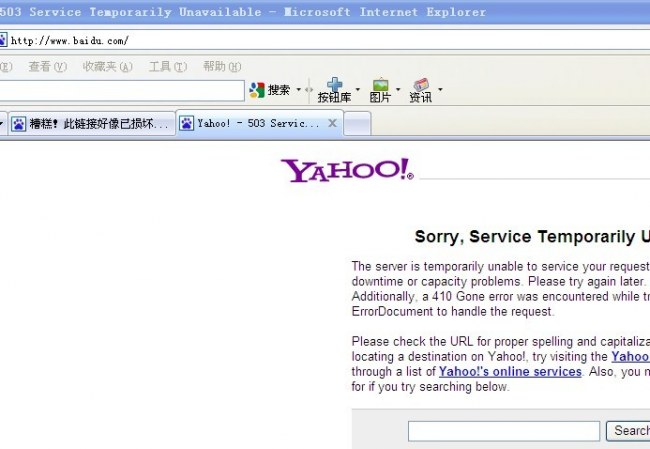
Task: Open the 按钮库 button gallery icon
Action: [335, 84]
